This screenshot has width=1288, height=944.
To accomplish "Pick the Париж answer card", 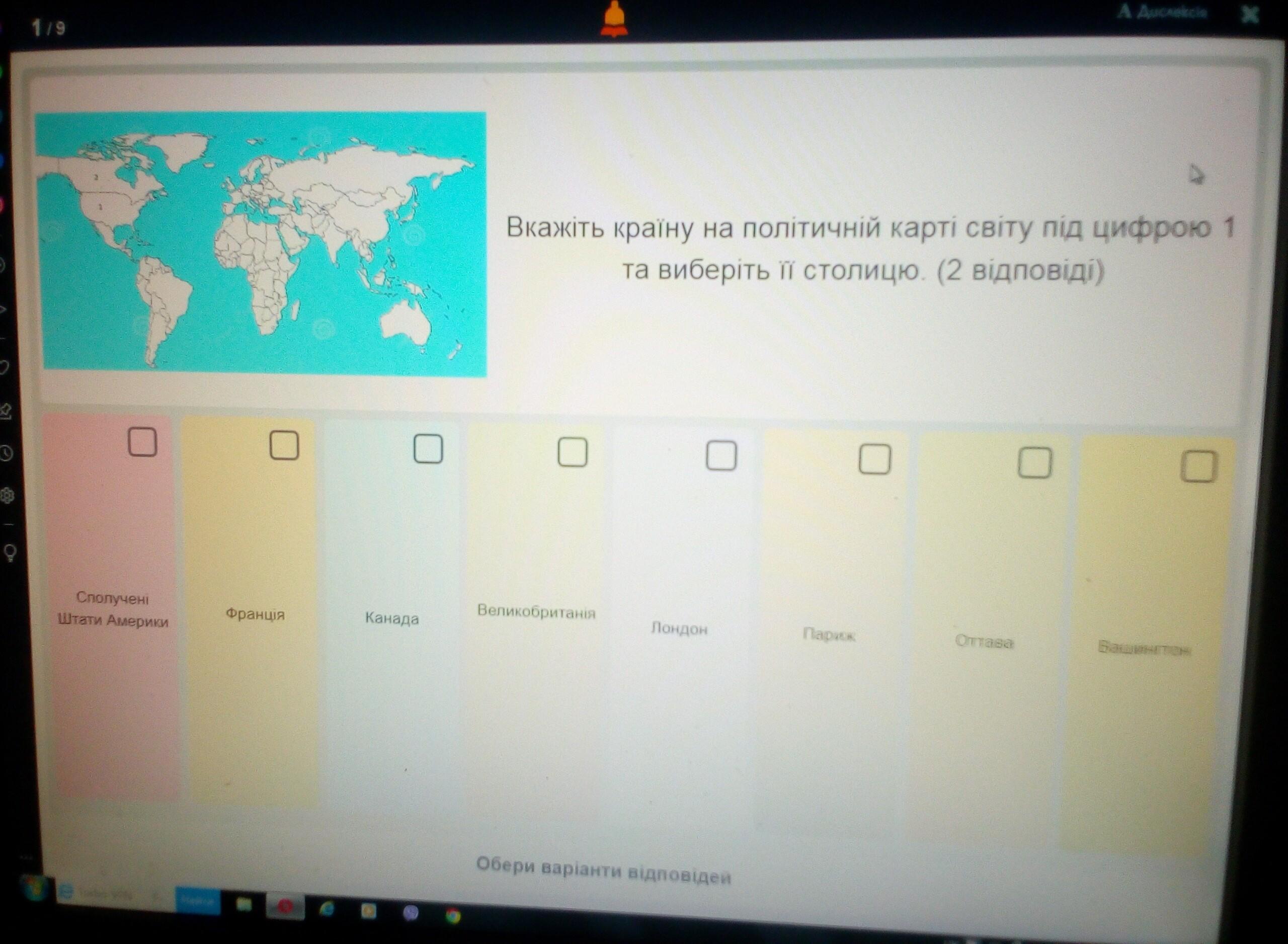I will click(829, 635).
